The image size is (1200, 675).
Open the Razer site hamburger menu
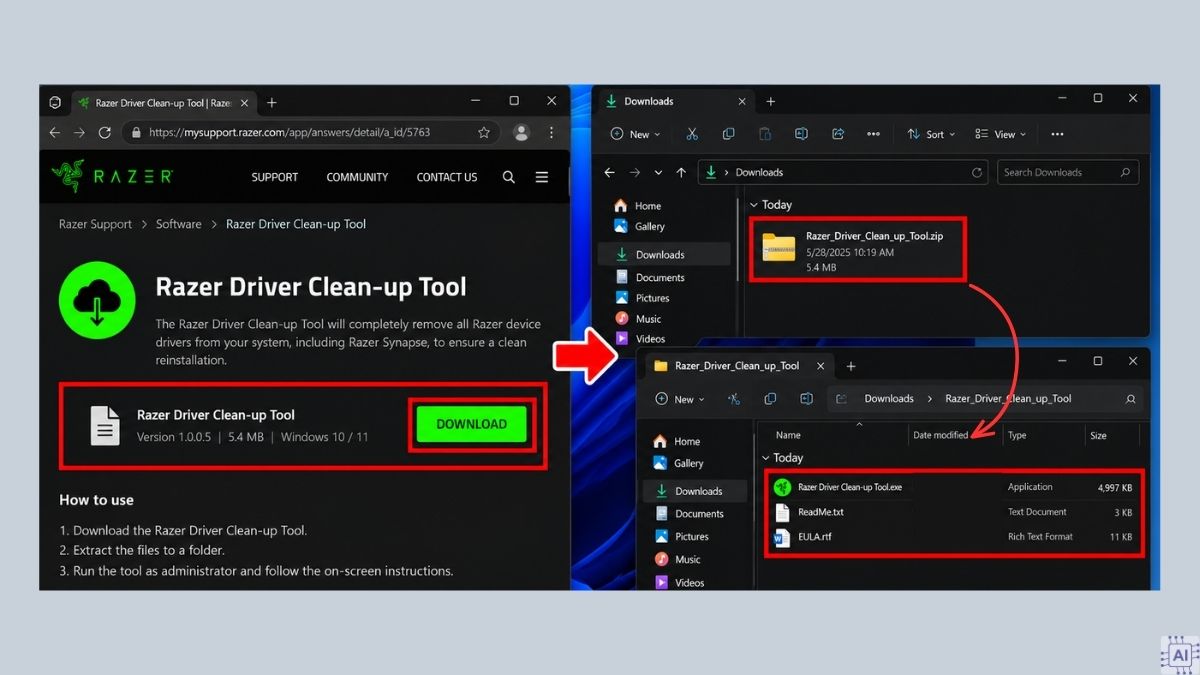tap(541, 177)
